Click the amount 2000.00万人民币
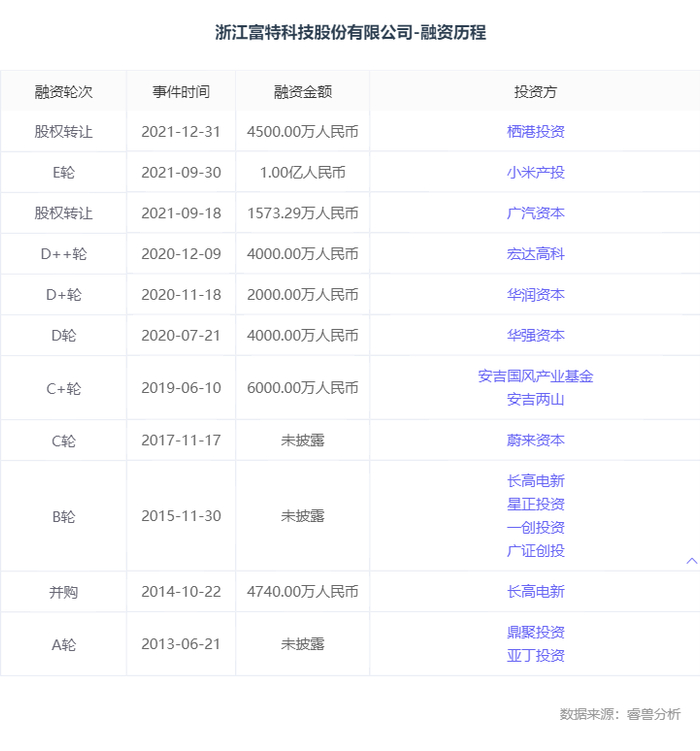Image resolution: width=700 pixels, height=751 pixels. [x=303, y=295]
